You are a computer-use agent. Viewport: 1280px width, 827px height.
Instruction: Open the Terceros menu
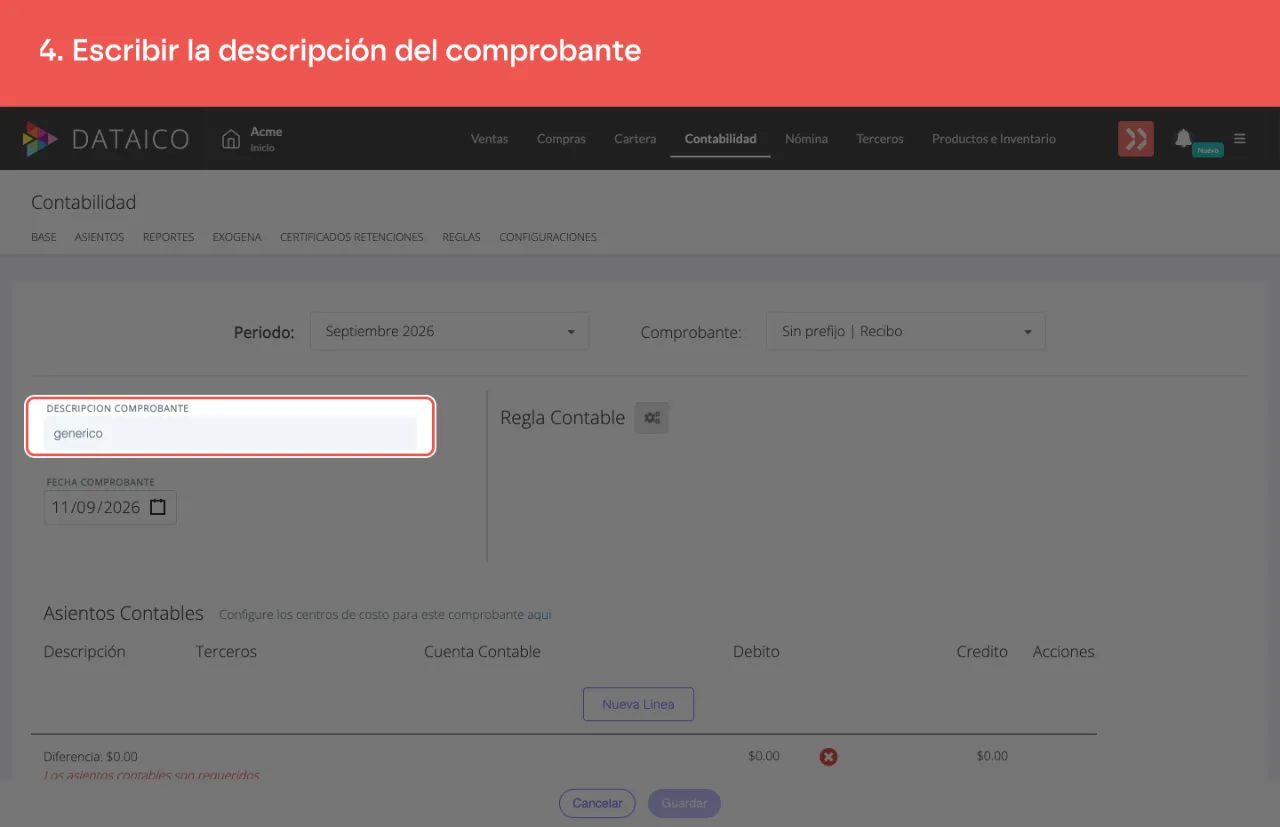point(880,139)
